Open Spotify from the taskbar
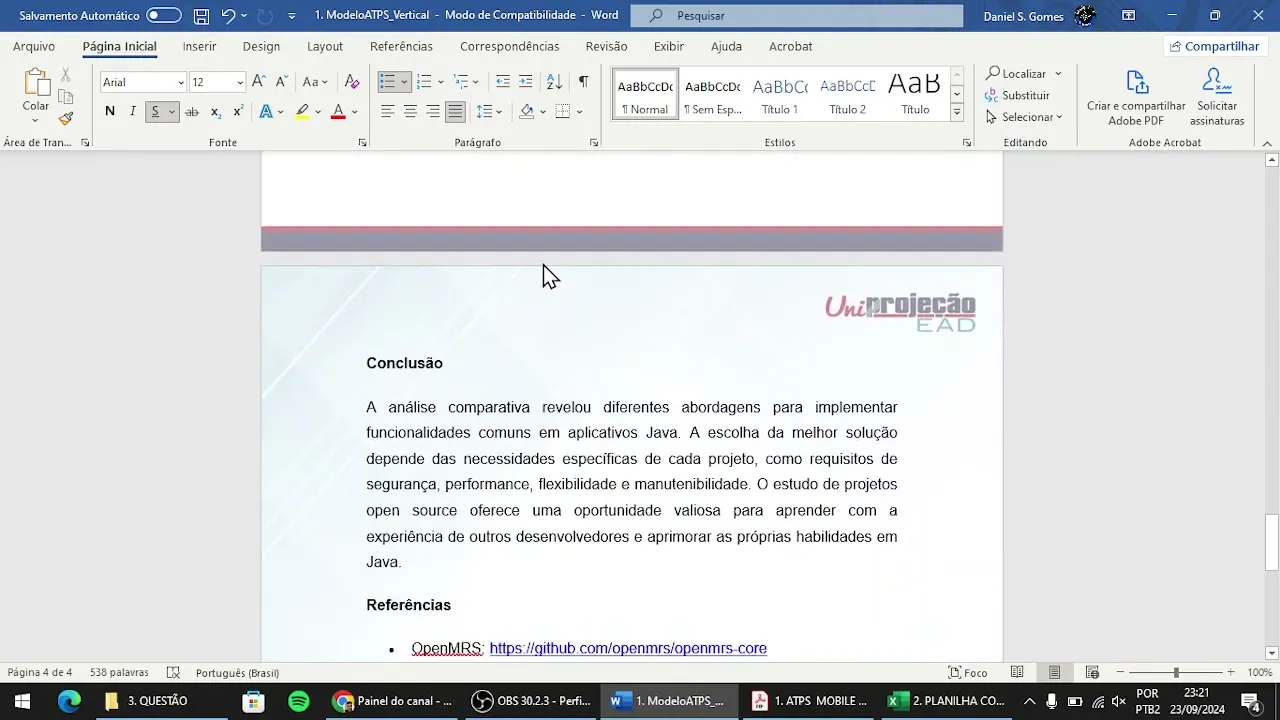Viewport: 1280px width, 720px height. 298,701
